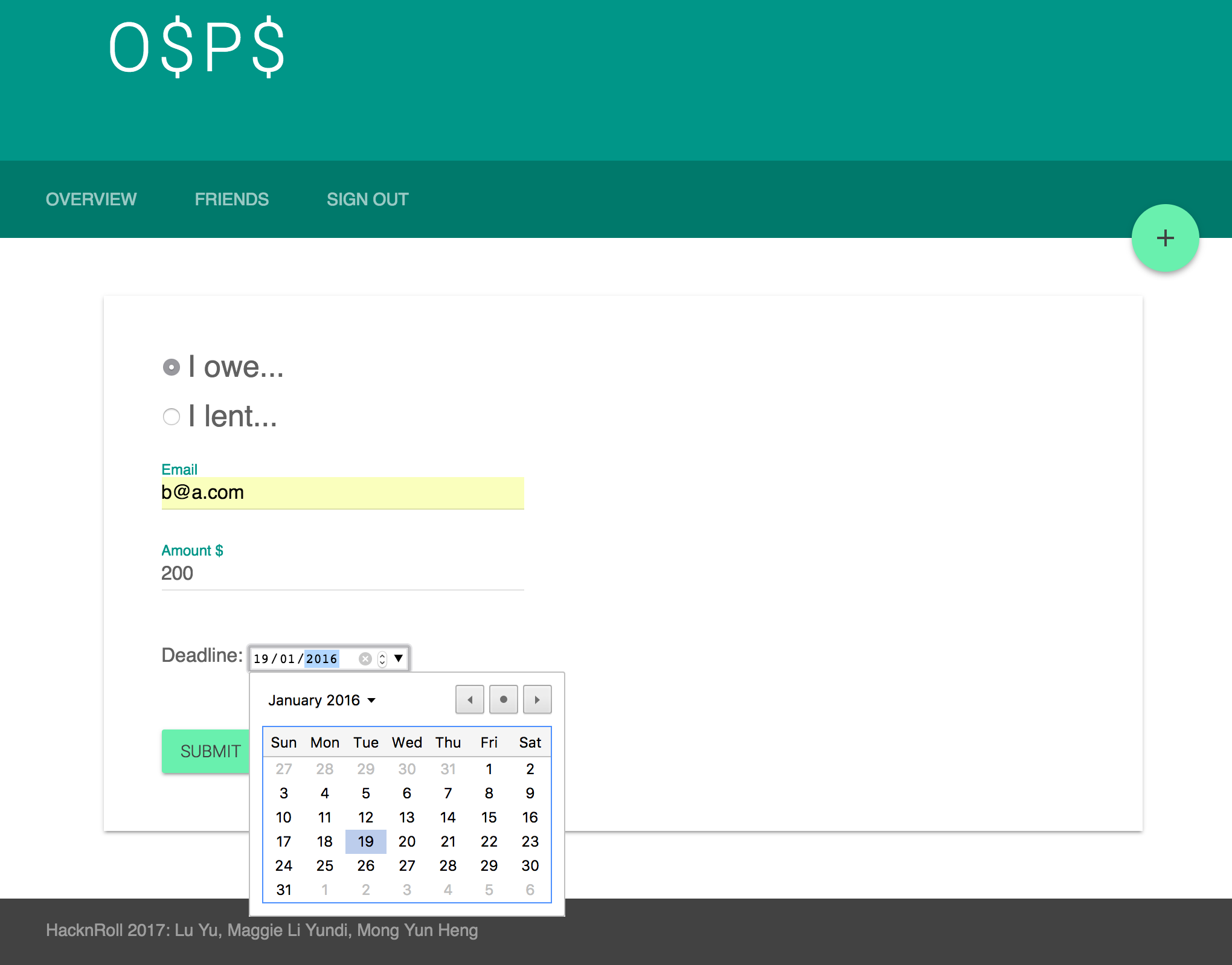
Task: Click the Amount $ input field
Action: (342, 574)
